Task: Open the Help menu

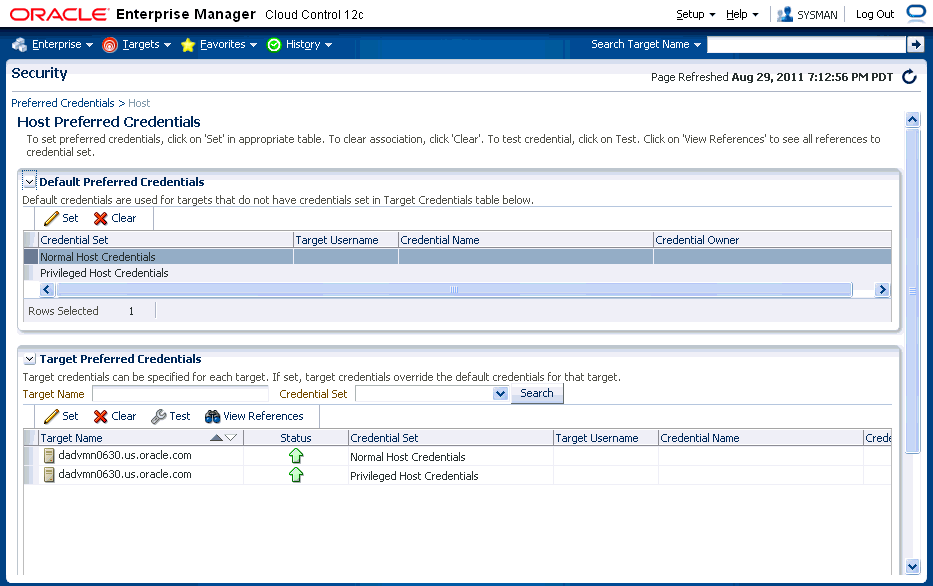Action: click(x=742, y=14)
